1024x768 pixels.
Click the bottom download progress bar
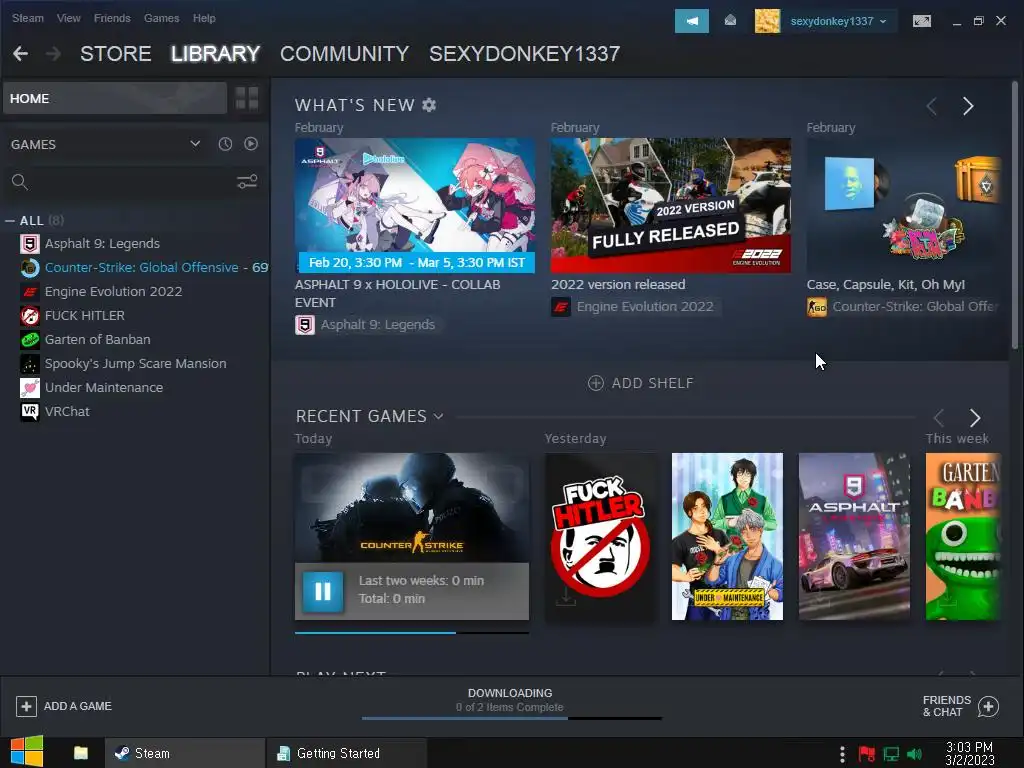tap(511, 718)
